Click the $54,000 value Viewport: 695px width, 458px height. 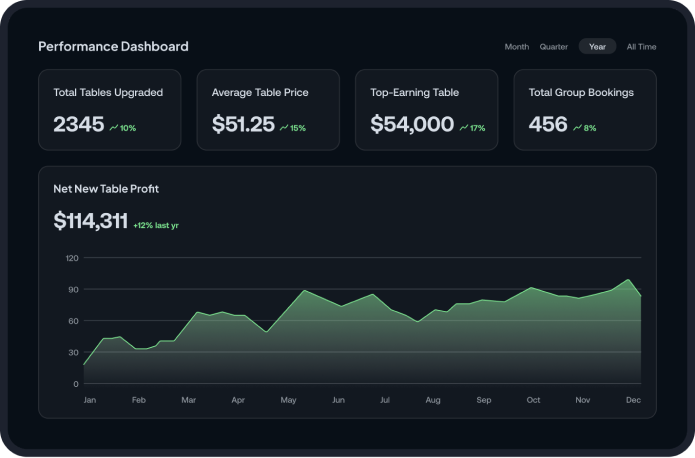[x=412, y=124]
